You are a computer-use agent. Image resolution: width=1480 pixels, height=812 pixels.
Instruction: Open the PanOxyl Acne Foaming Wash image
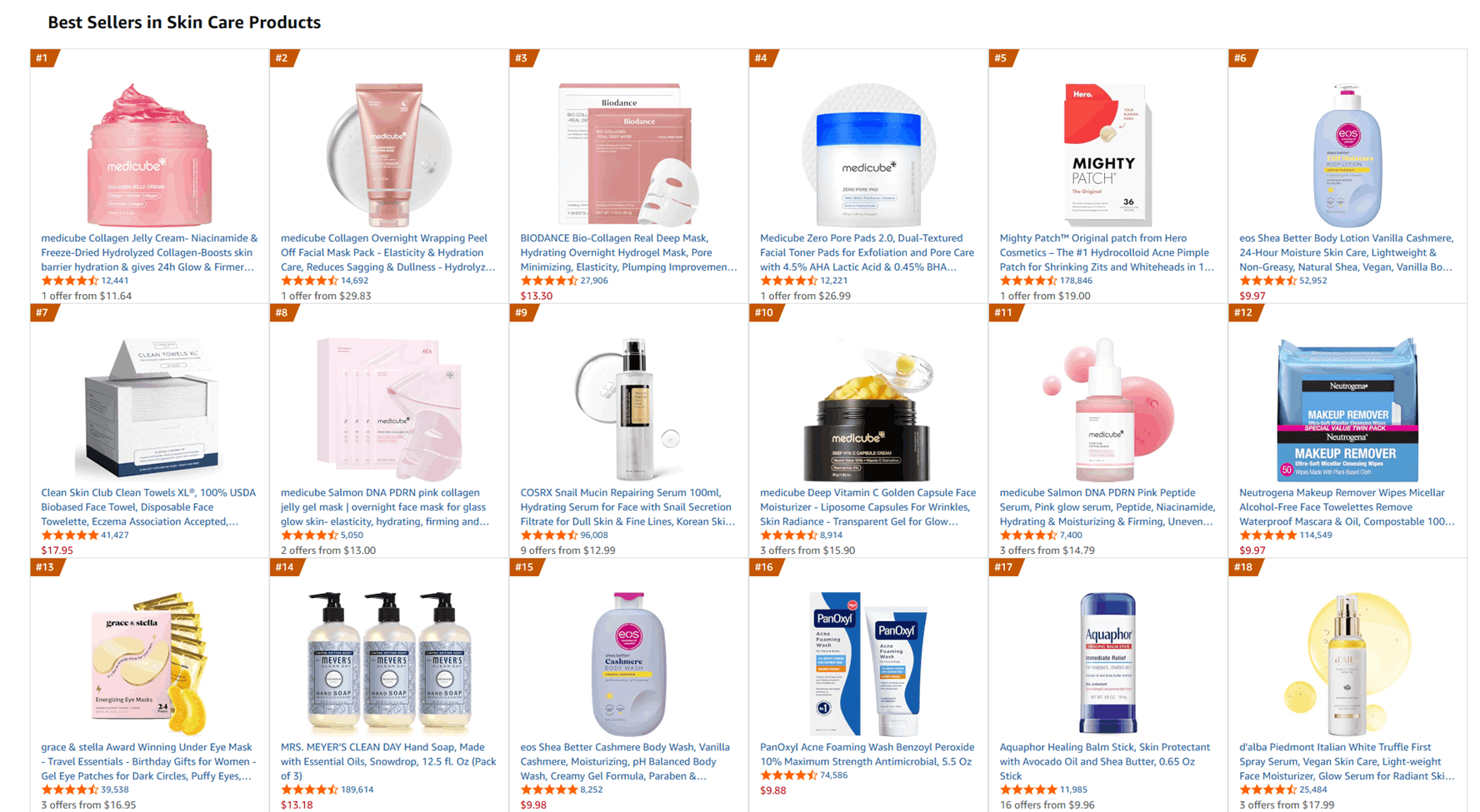coord(868,664)
